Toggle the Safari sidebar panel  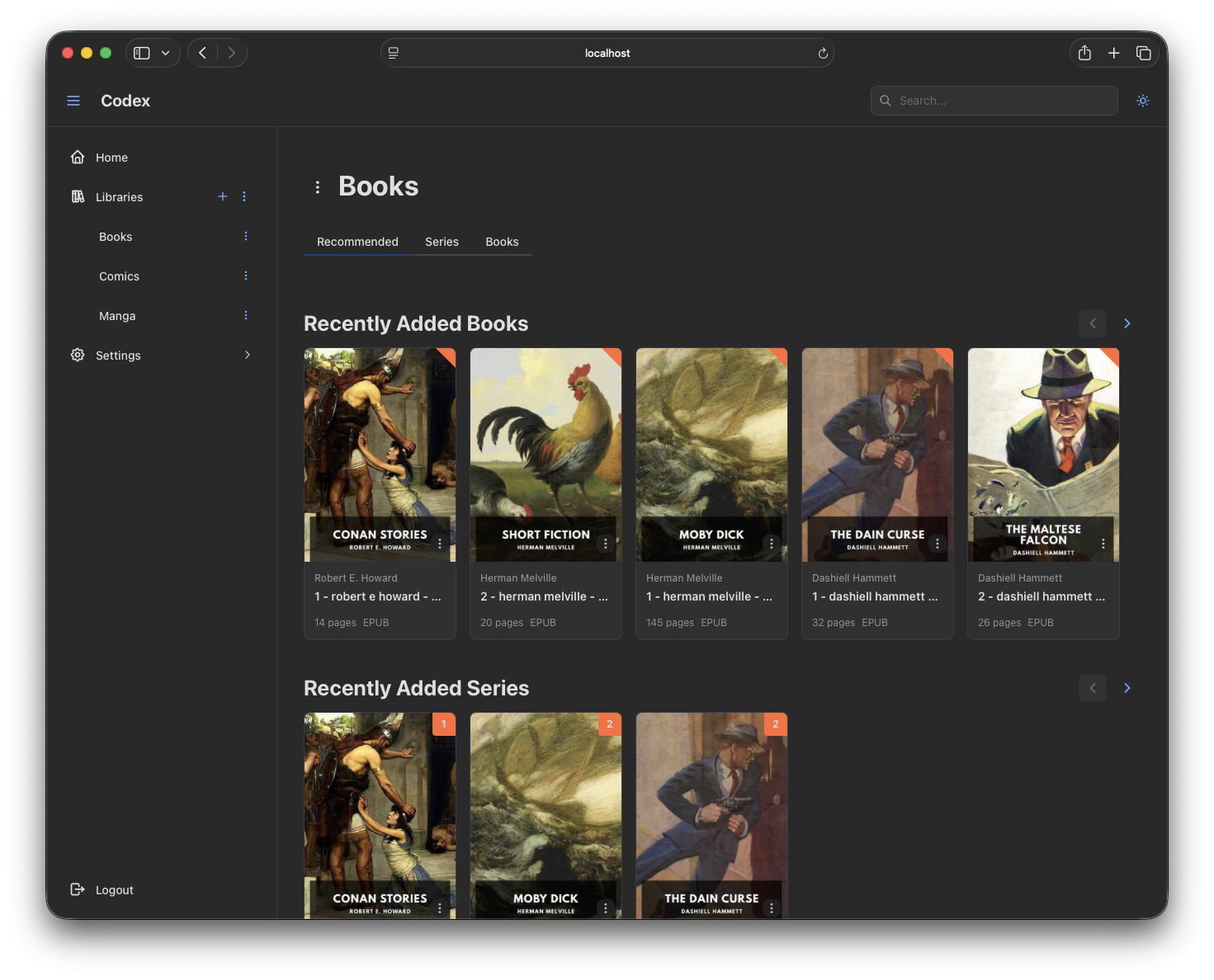(142, 53)
